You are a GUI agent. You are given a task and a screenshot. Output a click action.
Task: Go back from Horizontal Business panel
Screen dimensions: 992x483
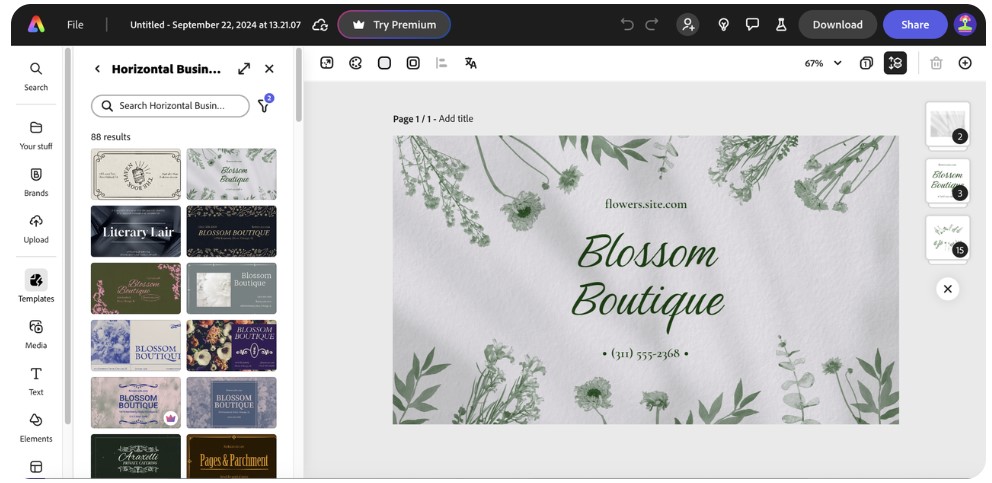tap(97, 68)
